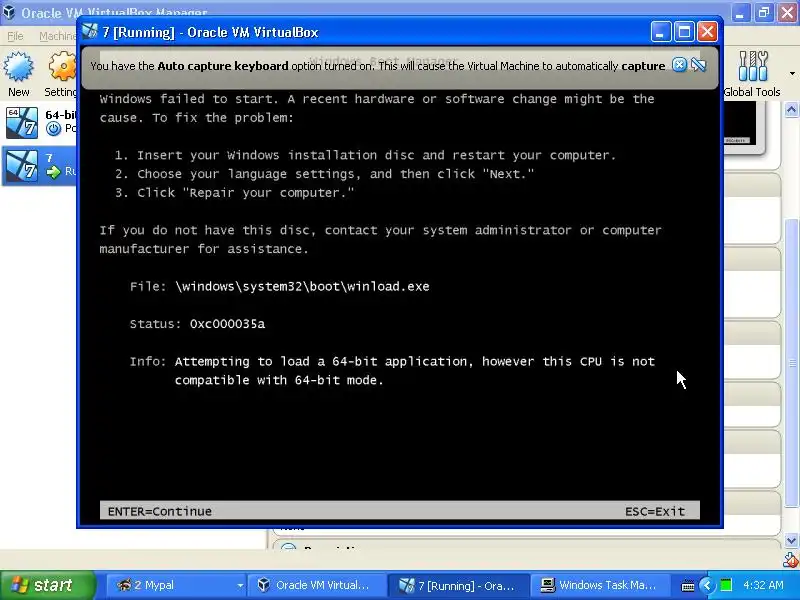The image size is (800, 600).
Task: Click the winload.exe file path text
Action: click(302, 286)
